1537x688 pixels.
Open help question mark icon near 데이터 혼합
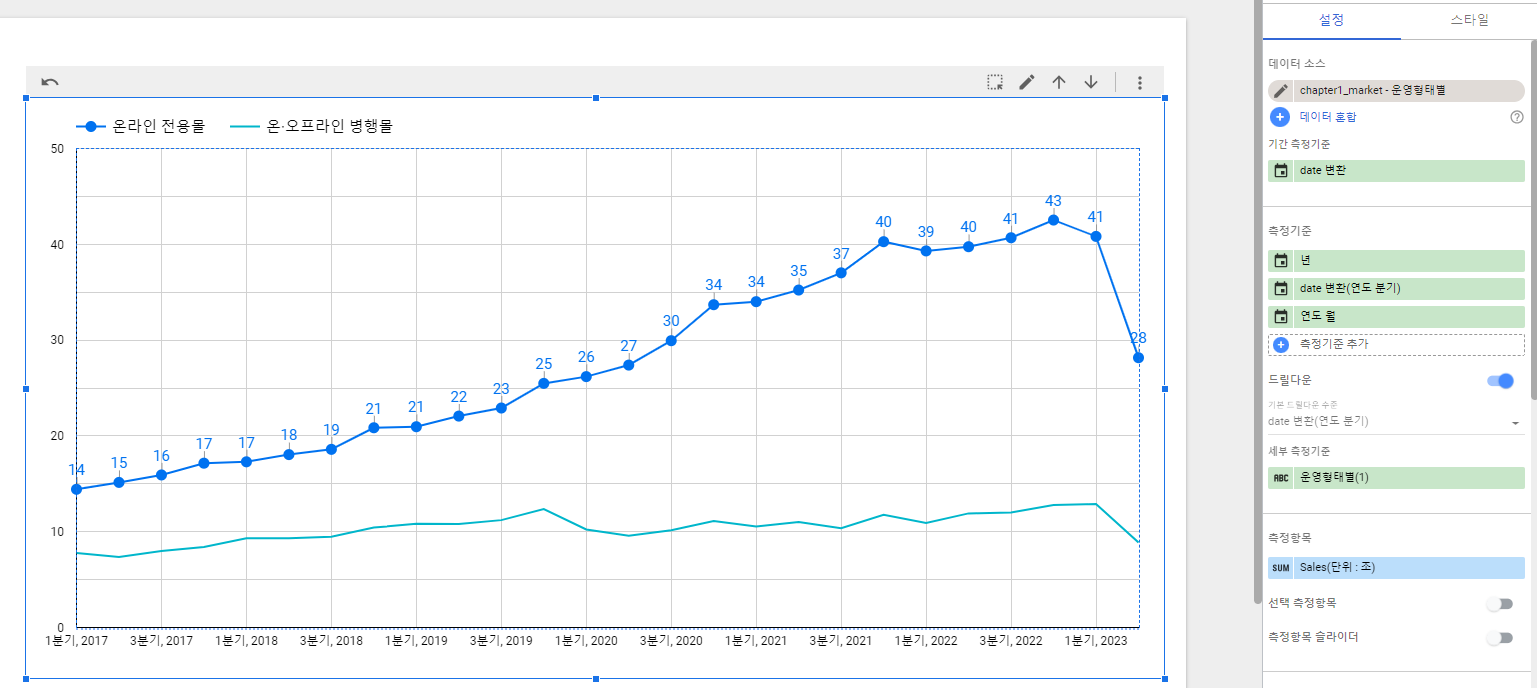click(x=1516, y=117)
